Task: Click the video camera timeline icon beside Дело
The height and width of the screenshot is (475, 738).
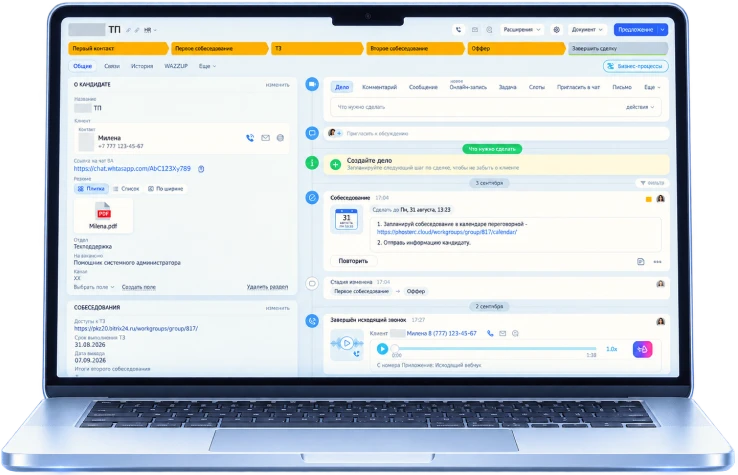Action: pos(312,85)
